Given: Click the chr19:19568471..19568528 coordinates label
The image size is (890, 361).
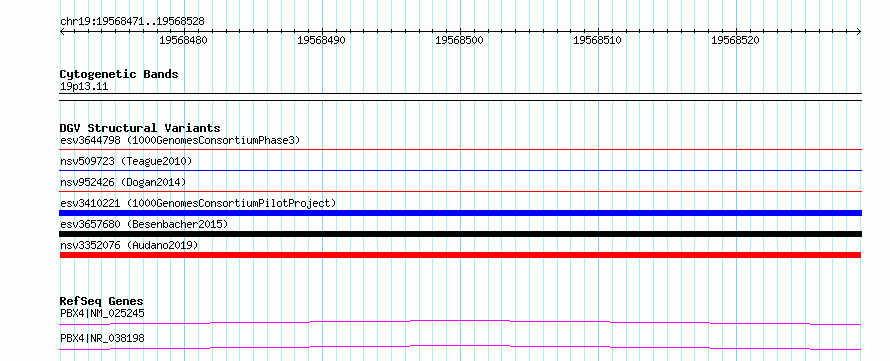Looking at the screenshot, I should [x=132, y=22].
